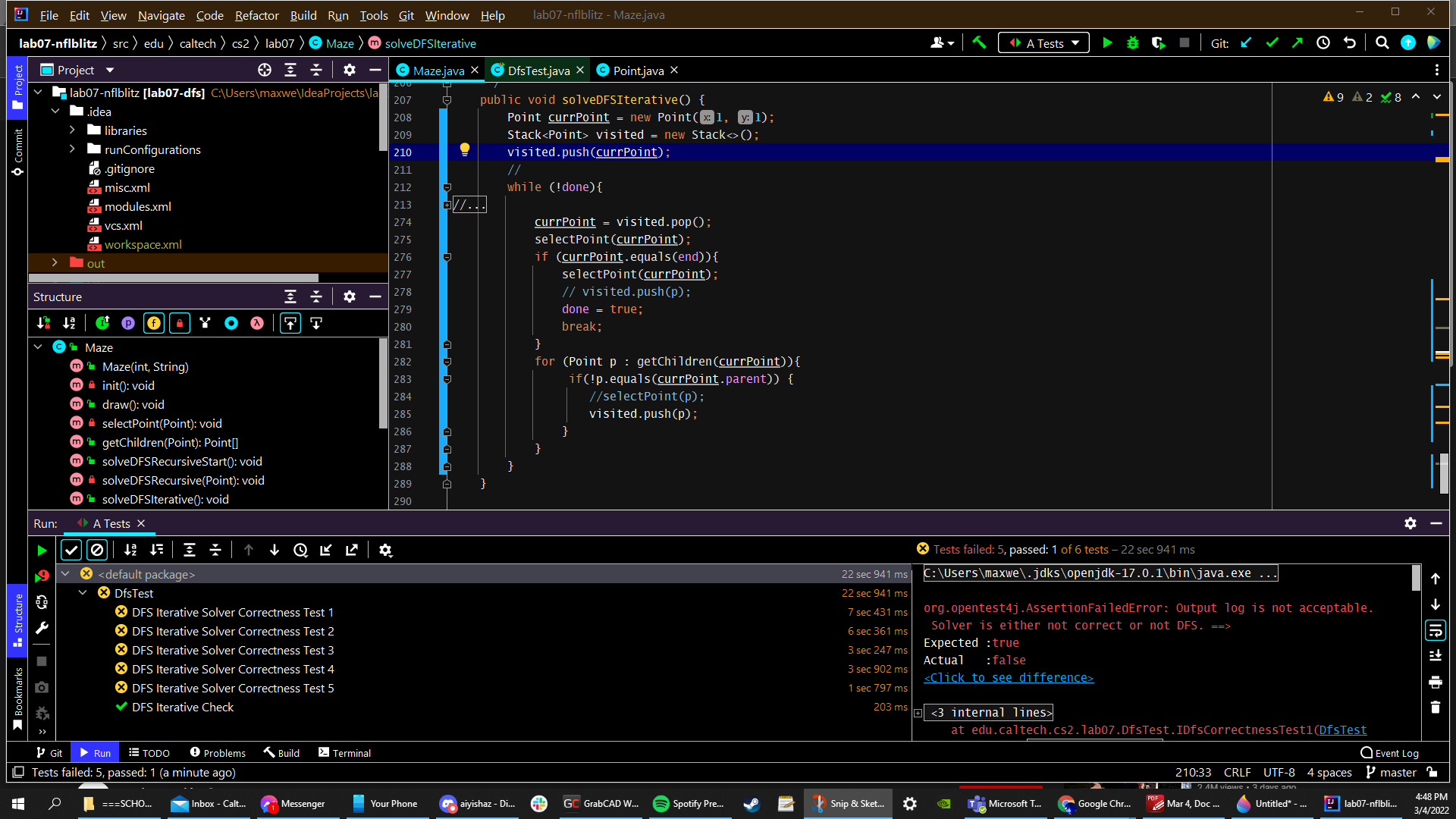Toggle Show Ignored tests button
Image resolution: width=1456 pixels, height=819 pixels.
[97, 550]
